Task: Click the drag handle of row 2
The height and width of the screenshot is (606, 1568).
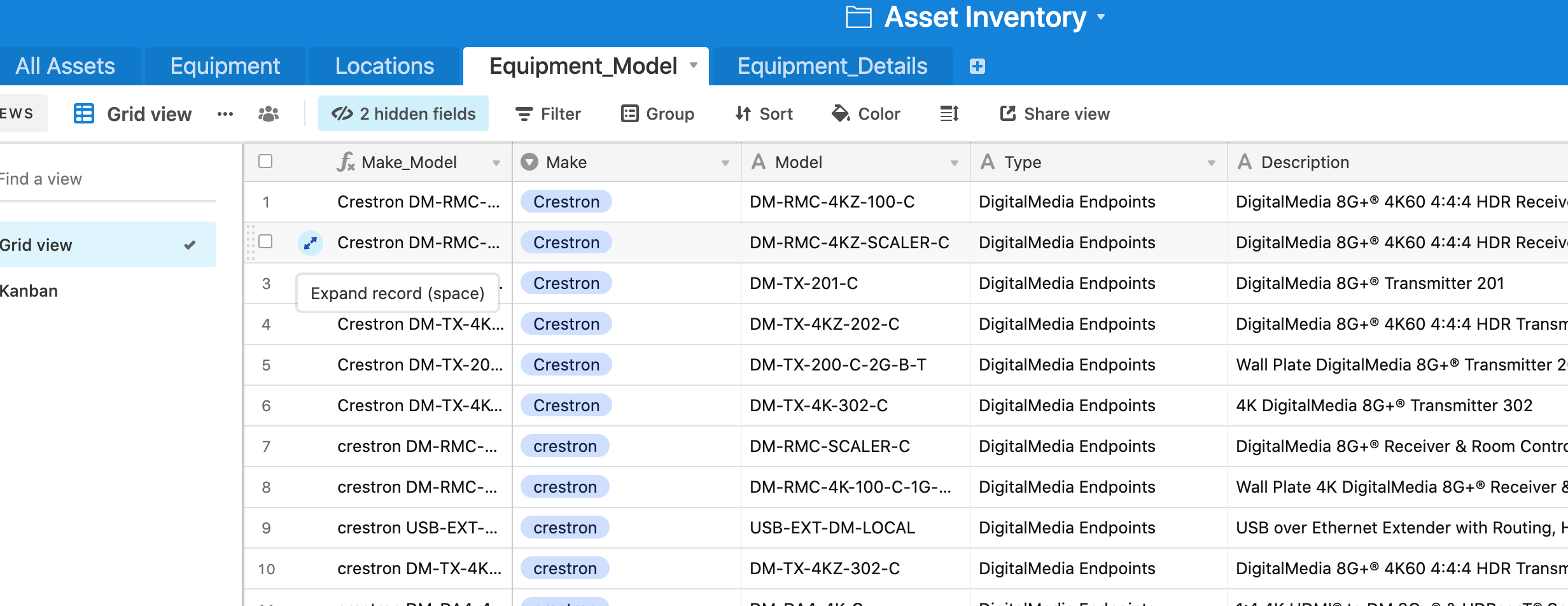Action: (x=251, y=243)
